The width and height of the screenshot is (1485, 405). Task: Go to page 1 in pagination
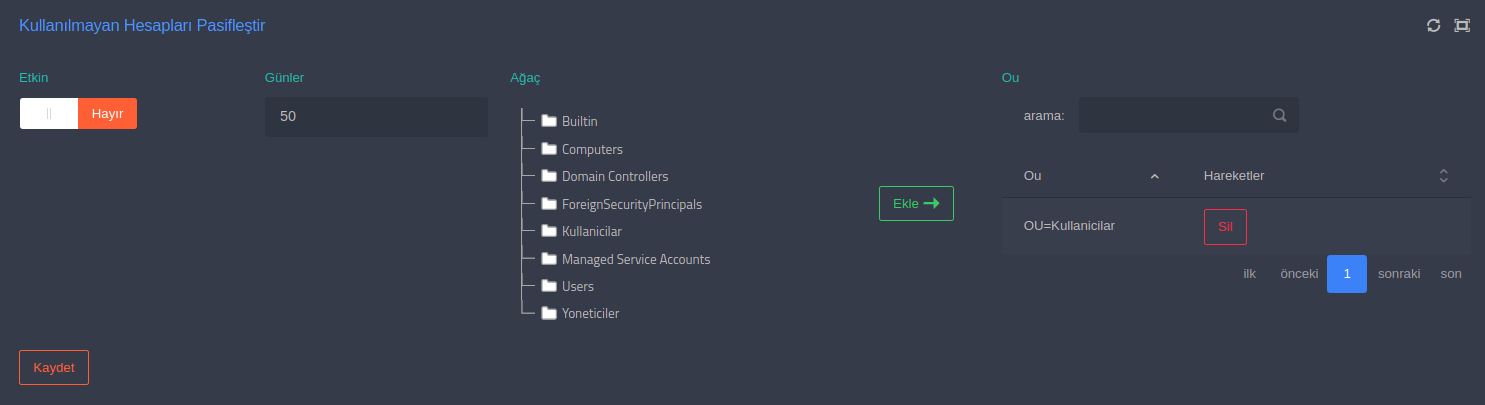(1347, 274)
